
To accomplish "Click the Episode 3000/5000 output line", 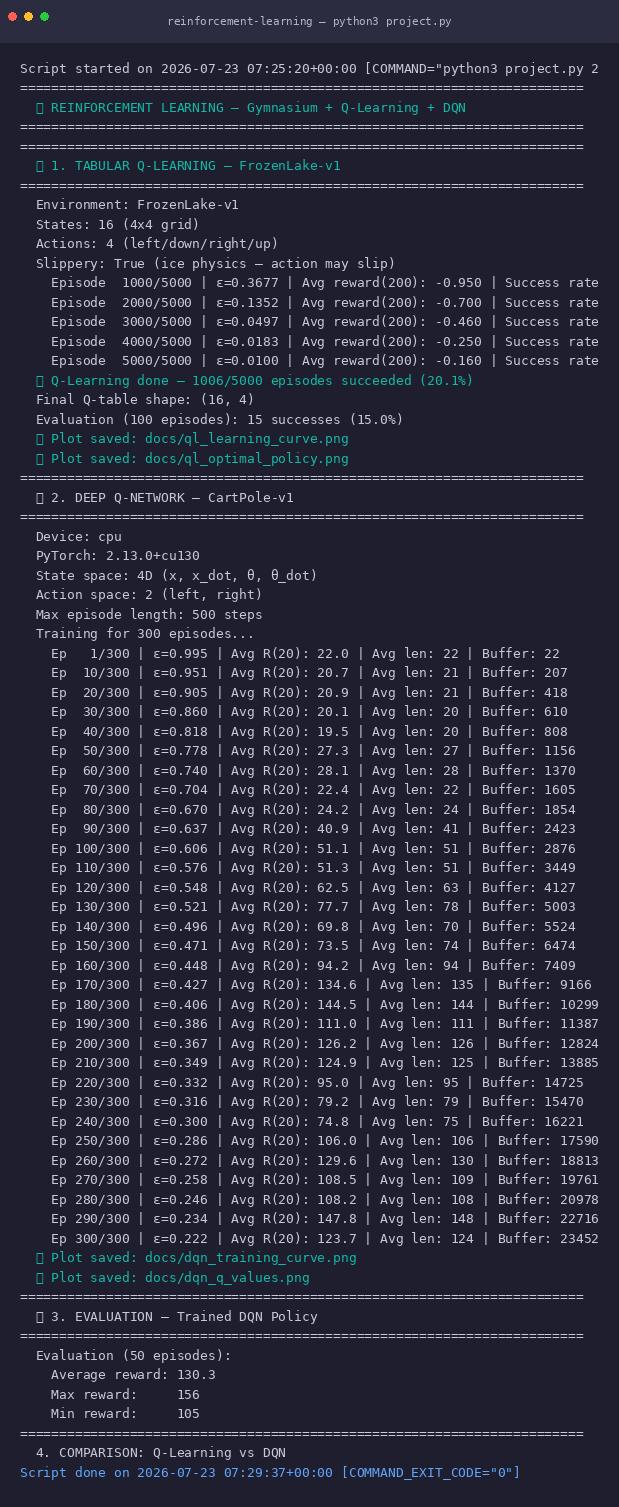I will click(325, 322).
